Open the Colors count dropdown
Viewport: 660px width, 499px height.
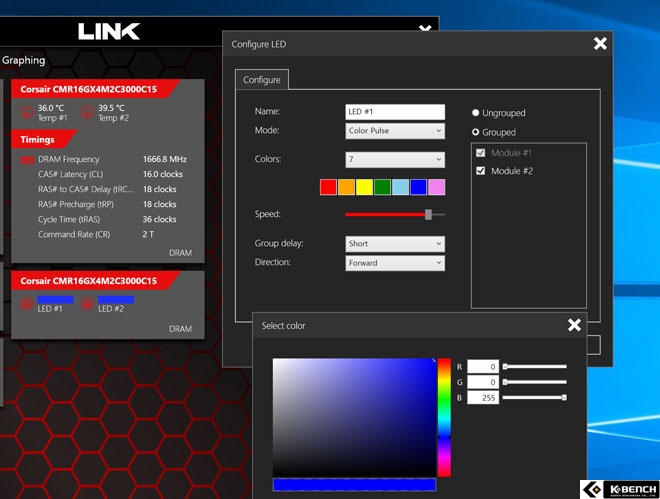coord(395,159)
